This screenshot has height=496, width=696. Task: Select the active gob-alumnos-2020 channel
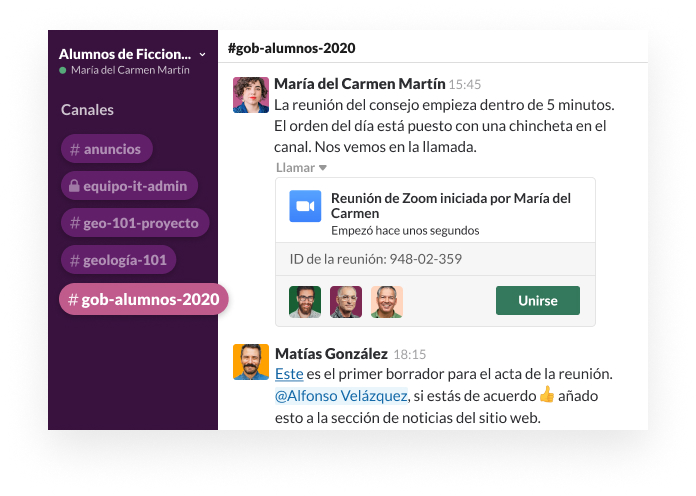[143, 299]
